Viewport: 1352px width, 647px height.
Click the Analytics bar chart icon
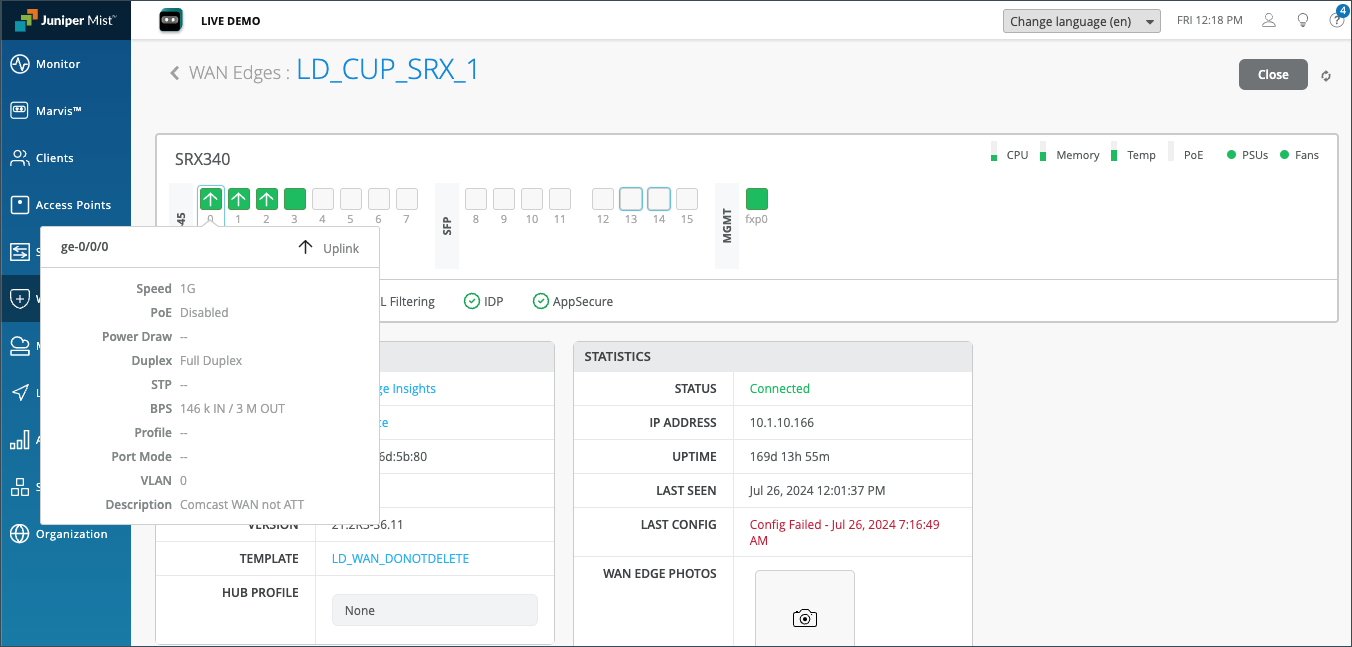click(19, 440)
